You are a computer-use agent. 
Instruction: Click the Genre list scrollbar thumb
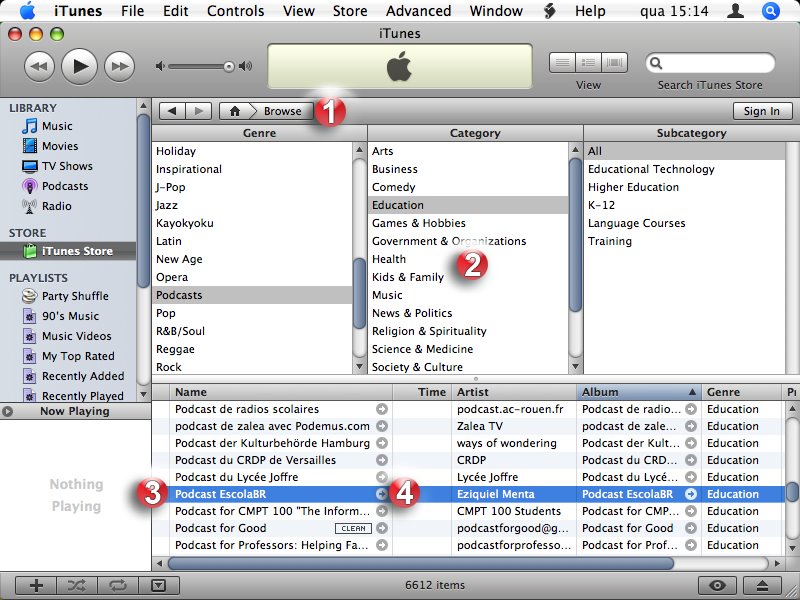tap(360, 293)
